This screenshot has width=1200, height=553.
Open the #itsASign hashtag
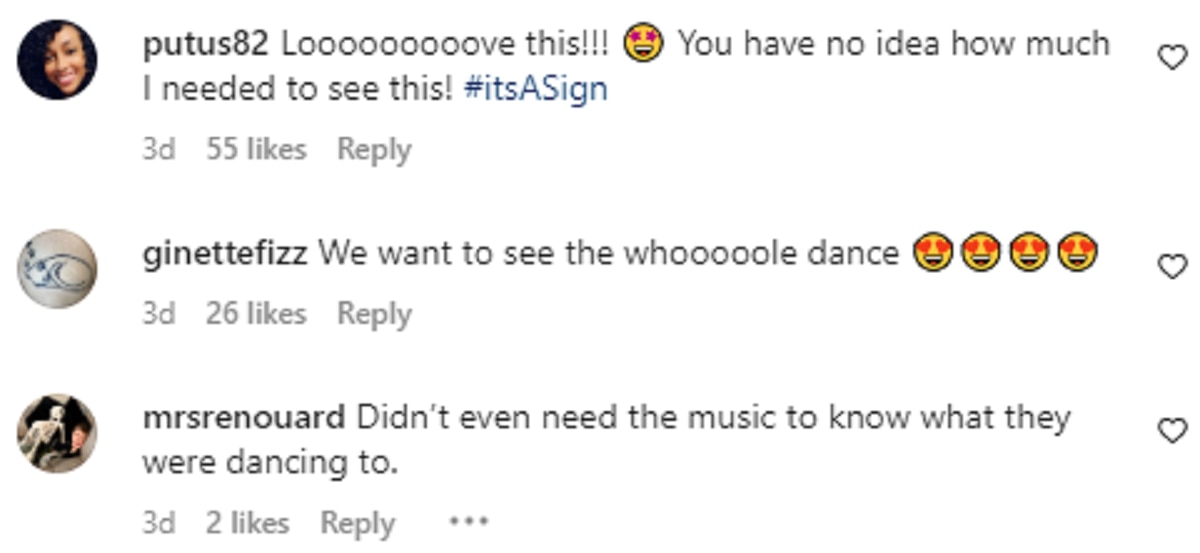535,89
